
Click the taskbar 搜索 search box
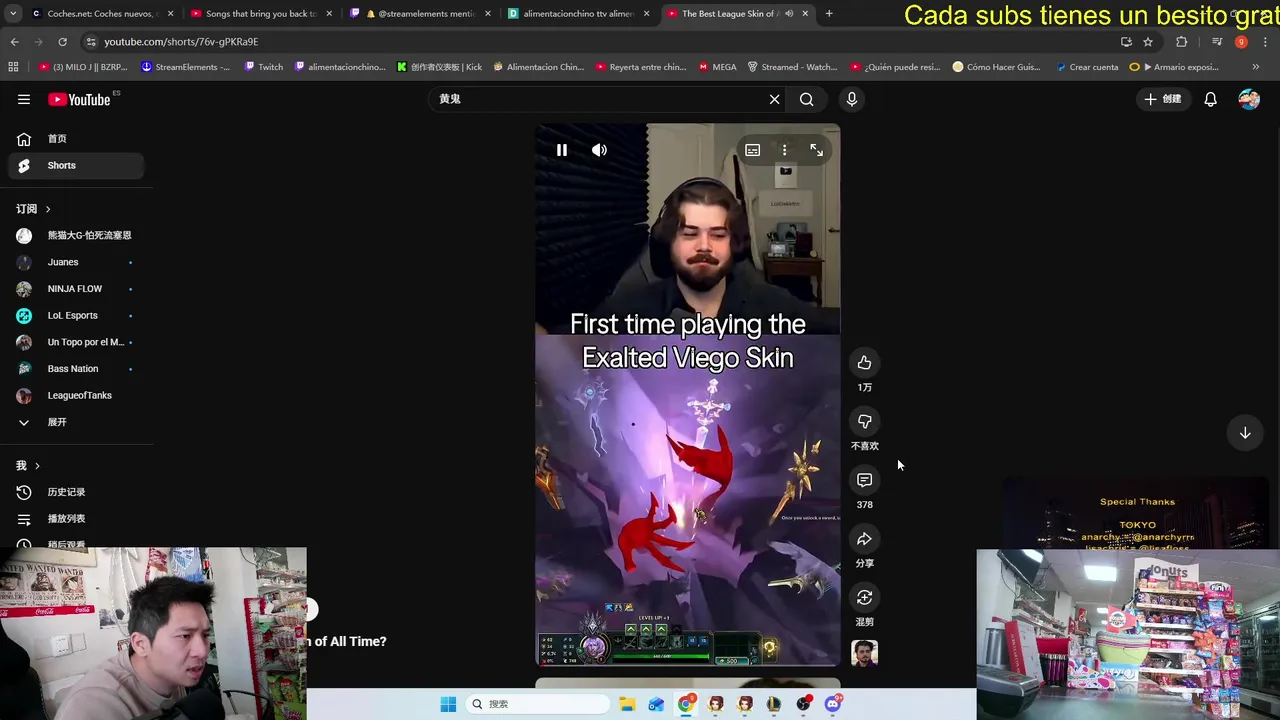(538, 704)
